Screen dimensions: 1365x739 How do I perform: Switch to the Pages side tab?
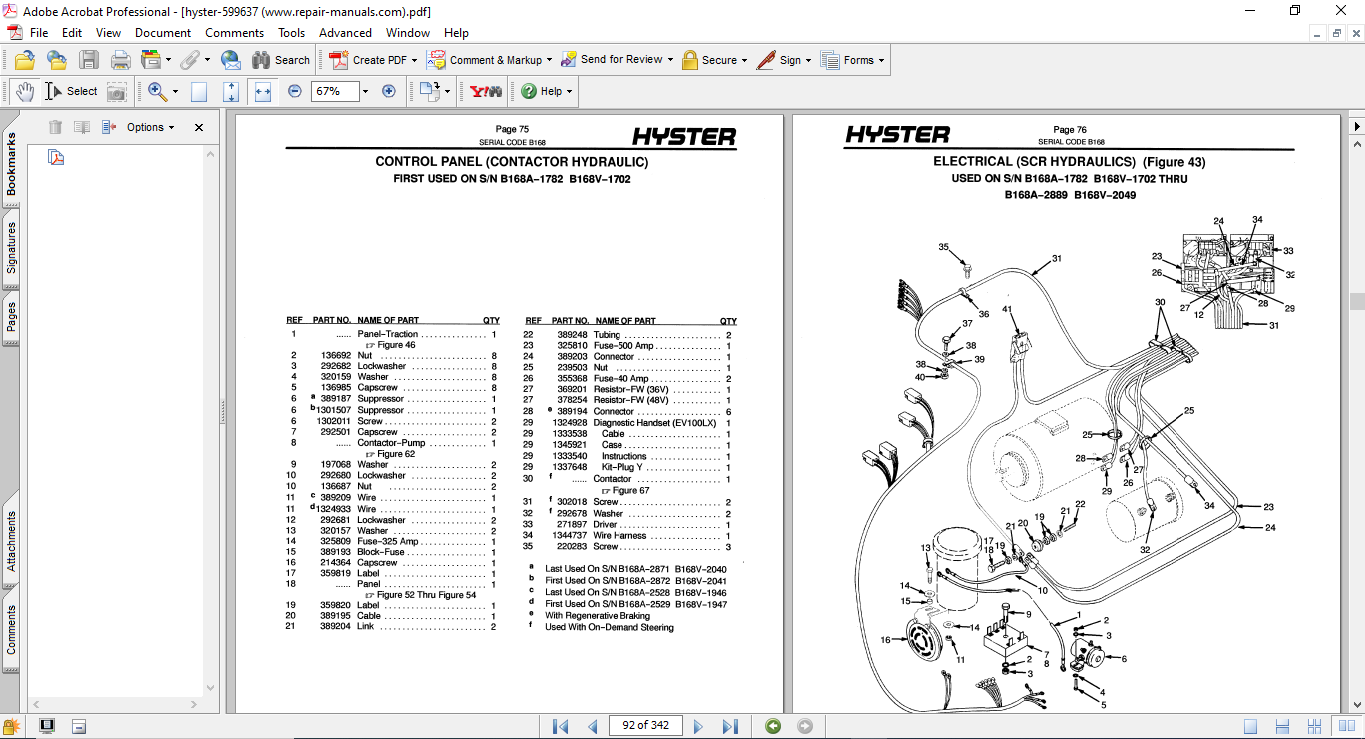pos(11,317)
